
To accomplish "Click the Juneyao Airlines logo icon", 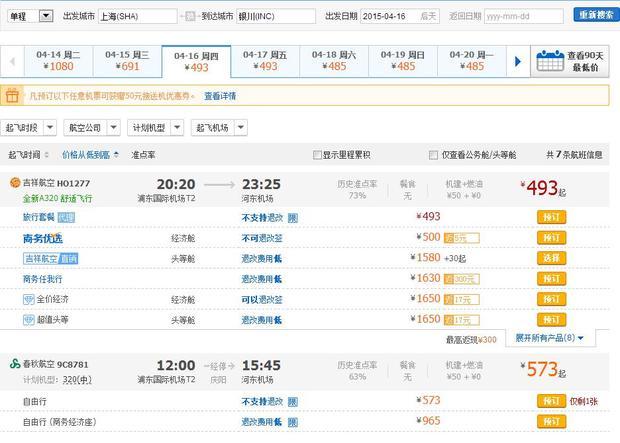I will point(14,183).
